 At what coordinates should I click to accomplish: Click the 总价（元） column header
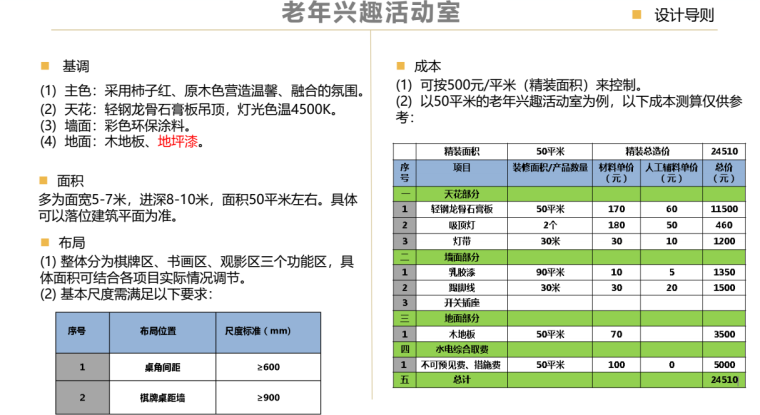click(x=723, y=172)
